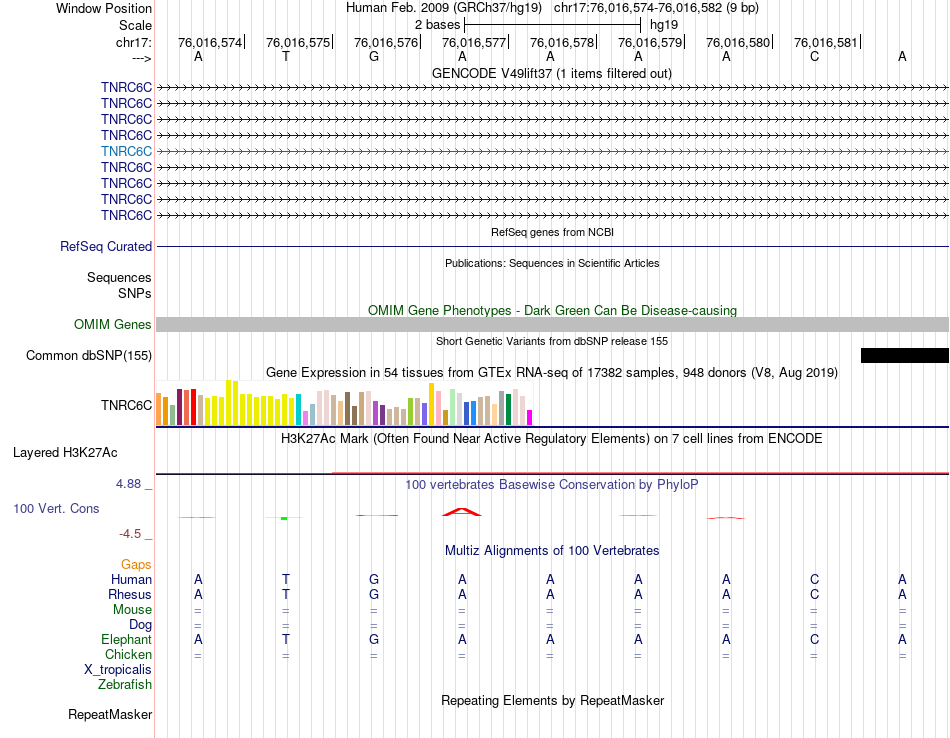
Task: Open 100 vertebrates Basewise Conservation by PhyloP title
Action: tap(551, 484)
